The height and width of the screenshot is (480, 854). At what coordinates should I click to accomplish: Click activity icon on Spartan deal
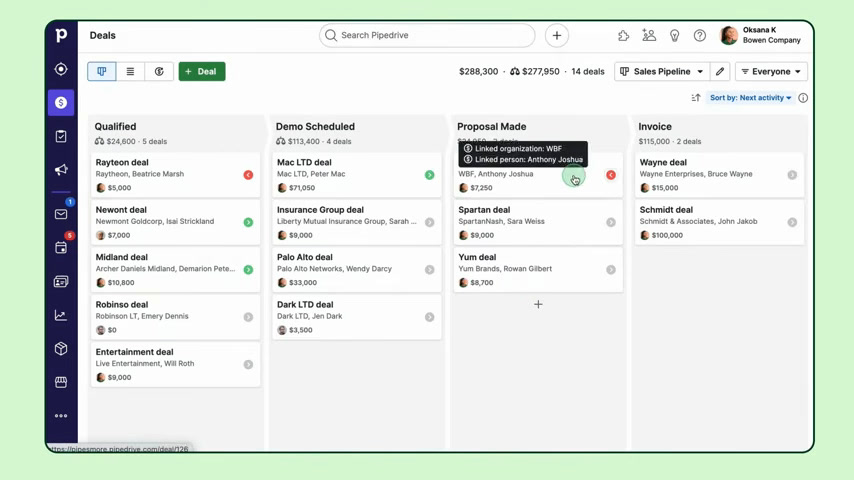(611, 222)
